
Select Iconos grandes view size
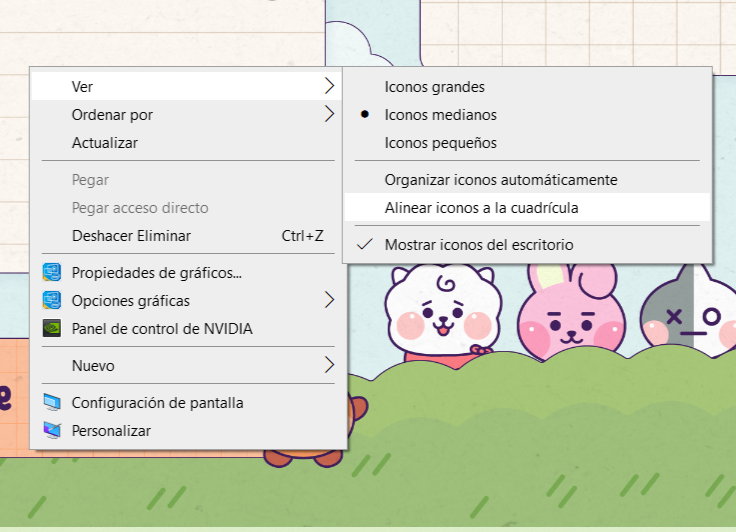[x=527, y=87]
